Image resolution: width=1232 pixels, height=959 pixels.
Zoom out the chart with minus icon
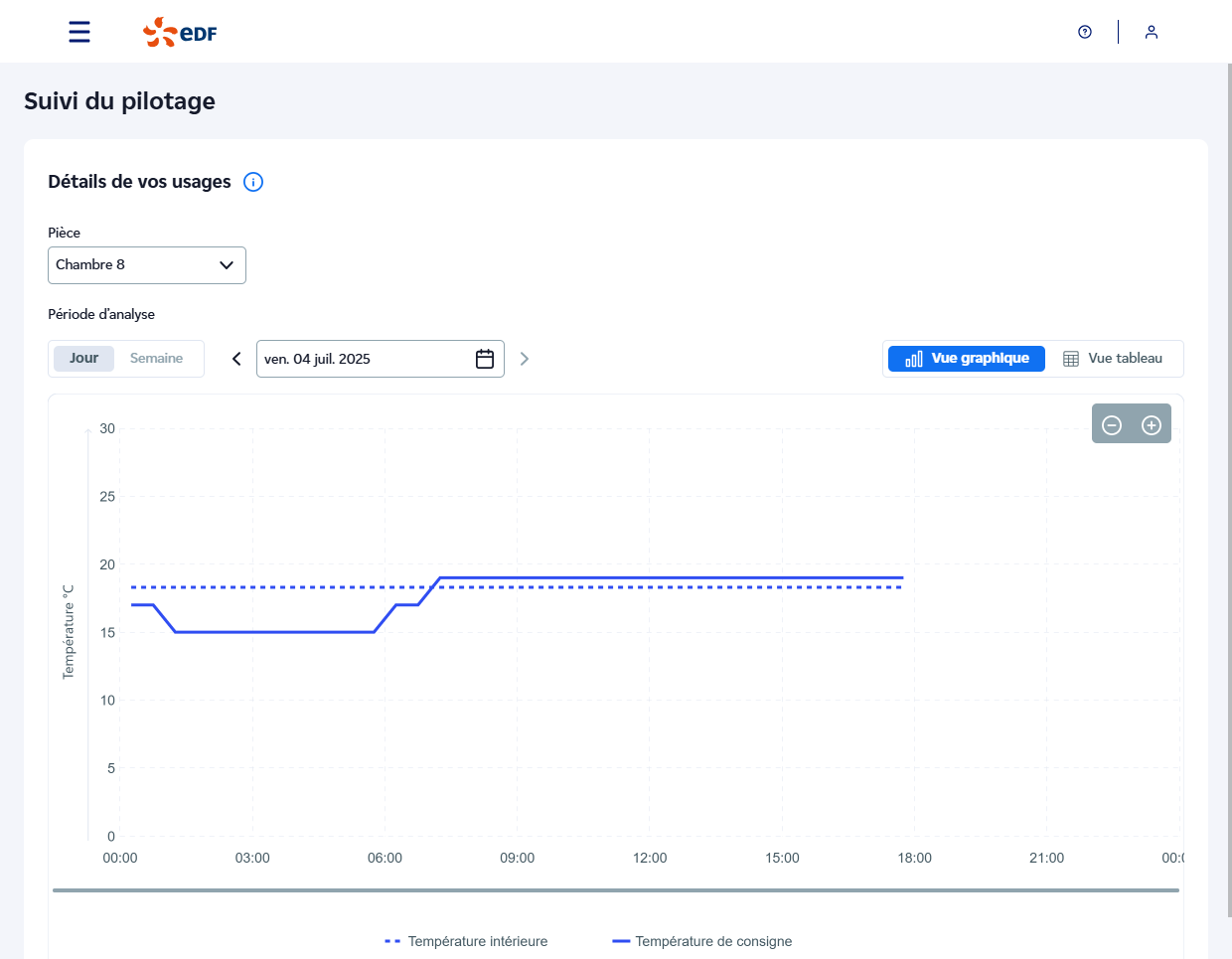pyautogui.click(x=1112, y=425)
